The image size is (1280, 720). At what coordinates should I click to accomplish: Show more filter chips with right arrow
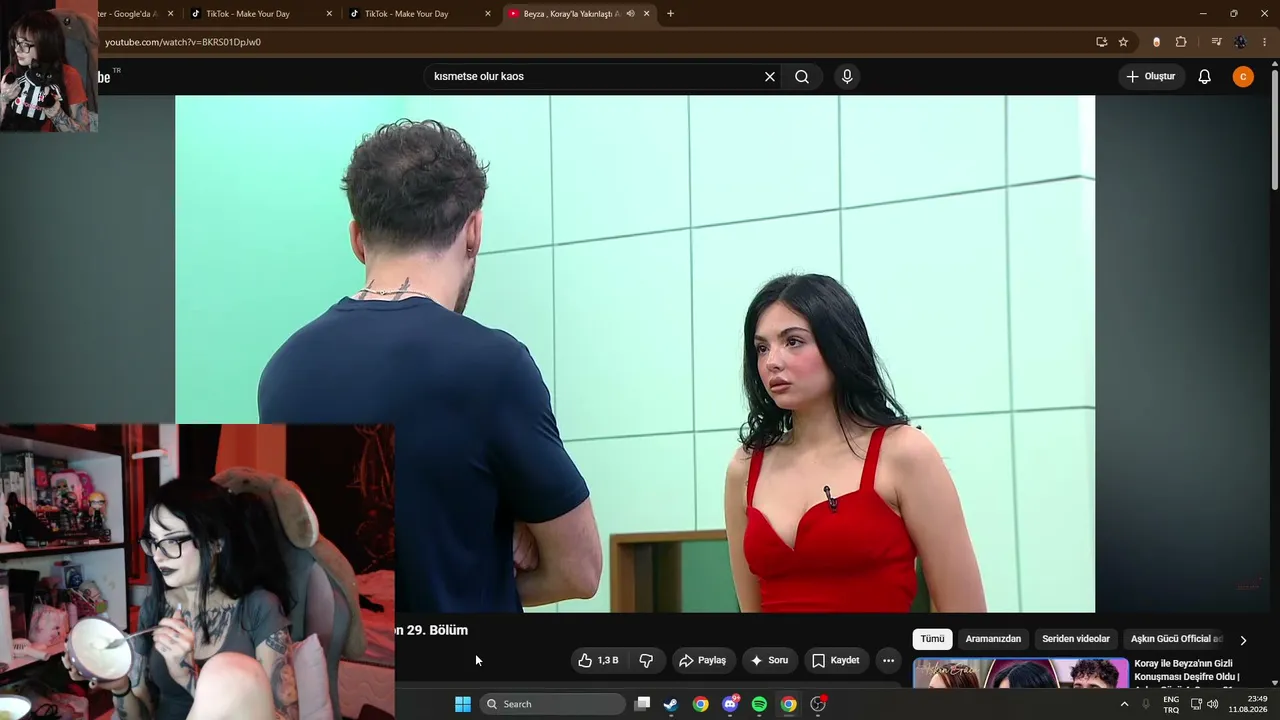tap(1243, 640)
